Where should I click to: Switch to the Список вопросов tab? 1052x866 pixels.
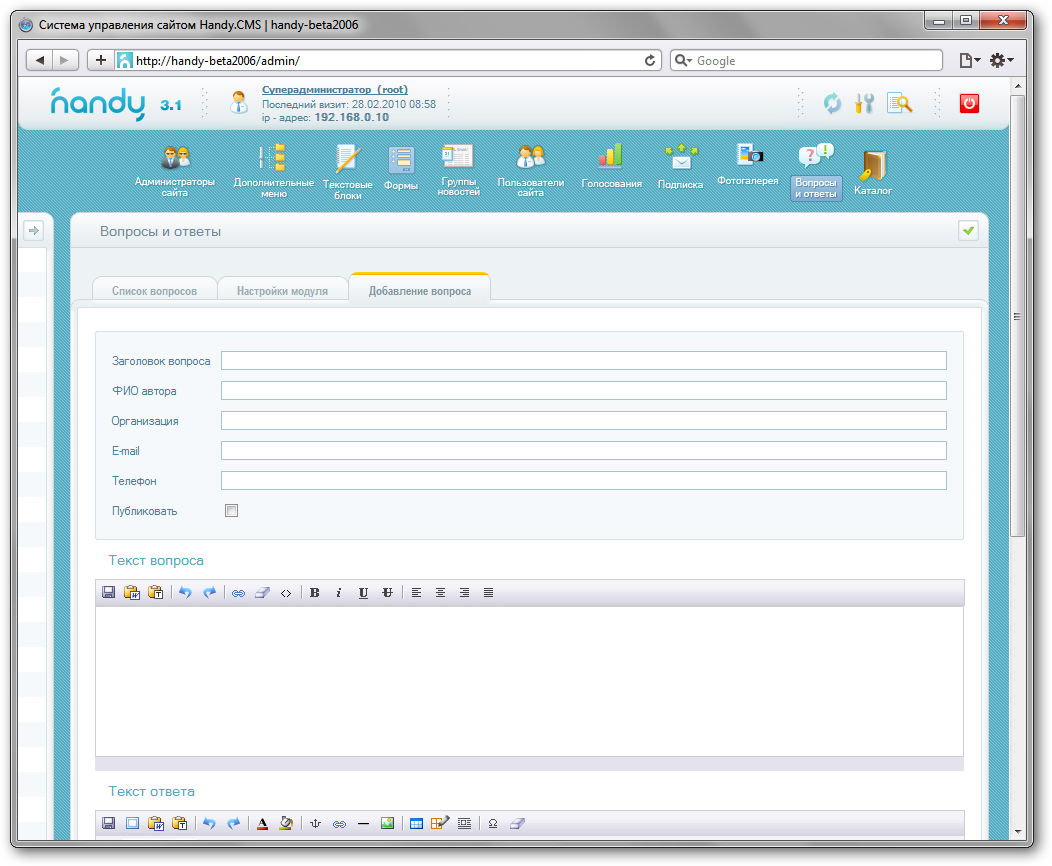(x=153, y=291)
